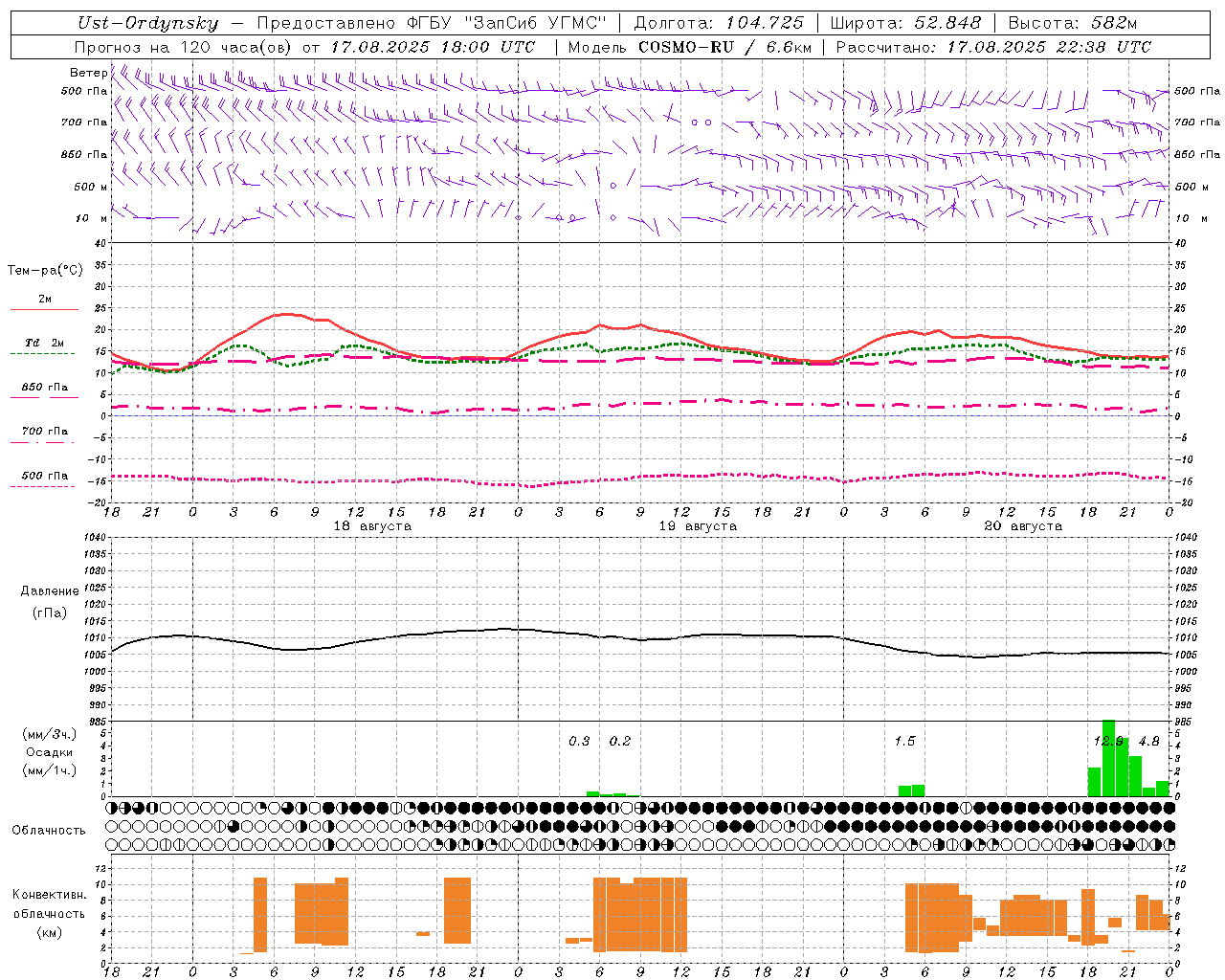Click the (гПа) pressure unit label

click(50, 612)
